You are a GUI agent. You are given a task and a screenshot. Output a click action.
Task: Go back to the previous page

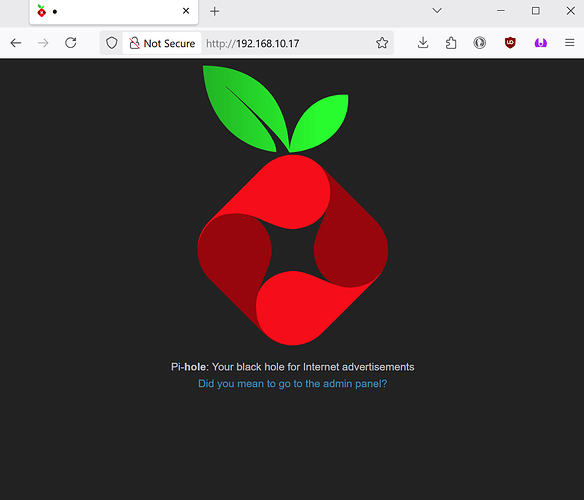click(x=16, y=43)
